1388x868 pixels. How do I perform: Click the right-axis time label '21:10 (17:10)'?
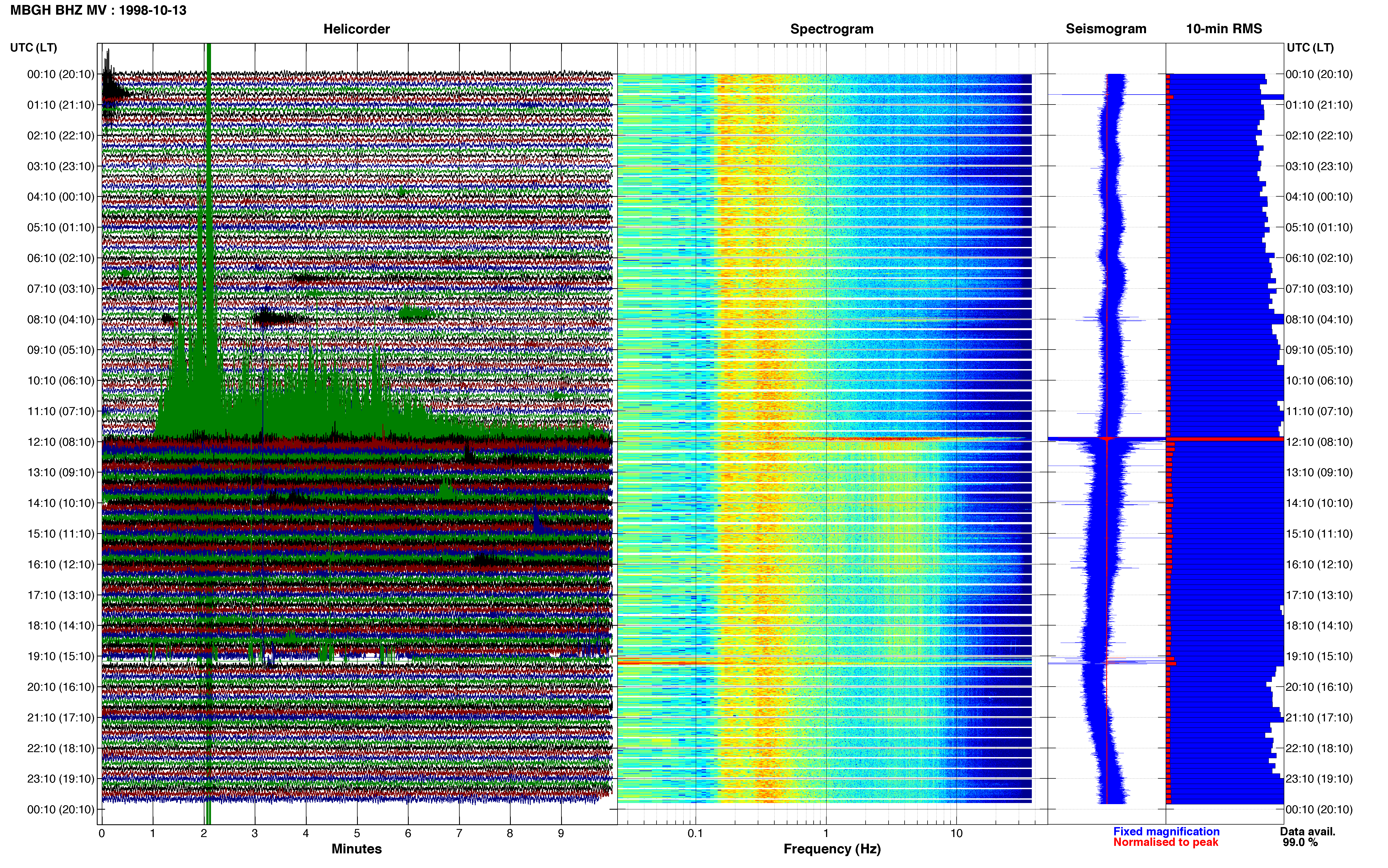pos(1319,718)
